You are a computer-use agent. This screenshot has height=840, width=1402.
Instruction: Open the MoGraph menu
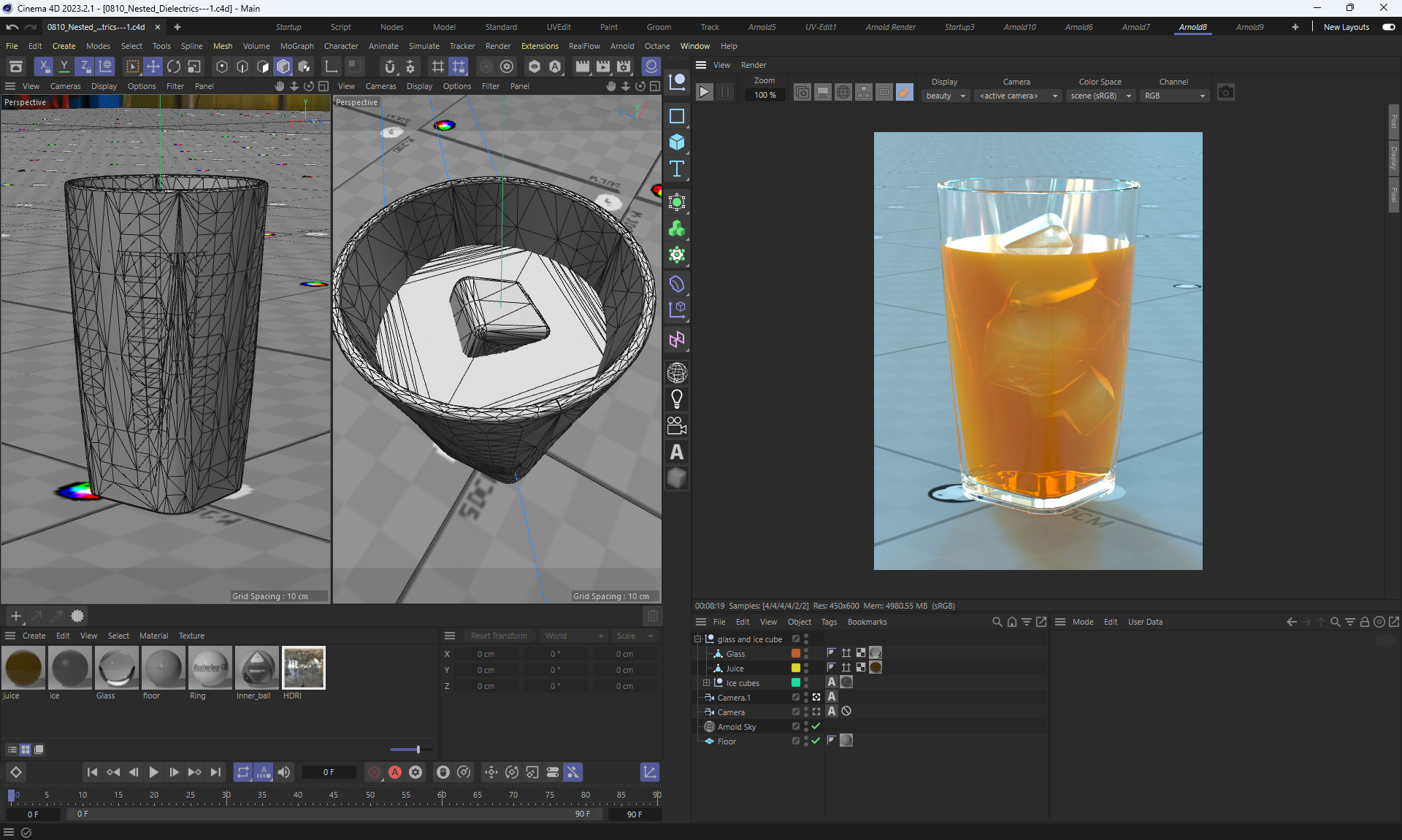coord(296,46)
